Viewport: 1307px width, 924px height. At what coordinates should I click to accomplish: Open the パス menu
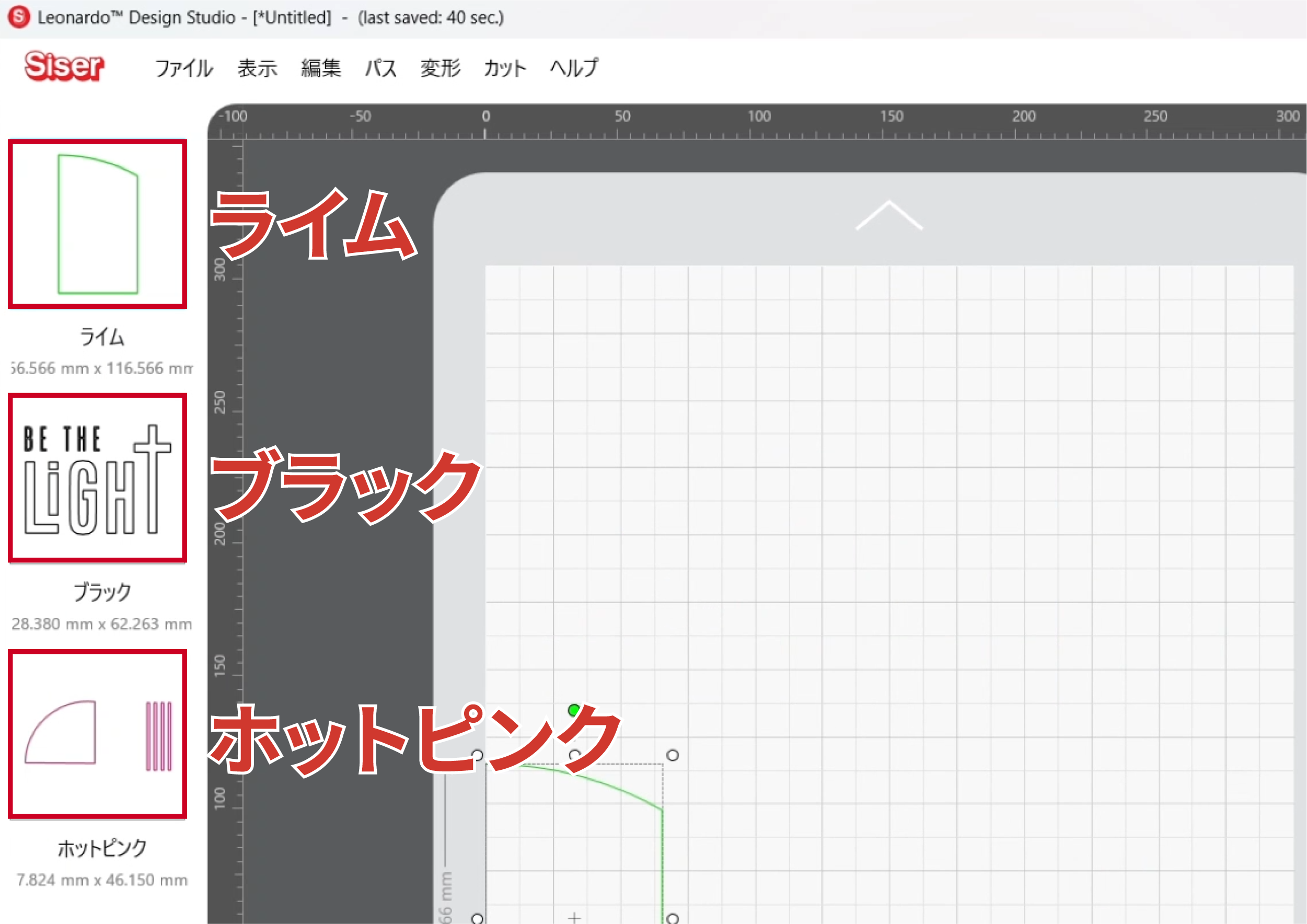[381, 68]
